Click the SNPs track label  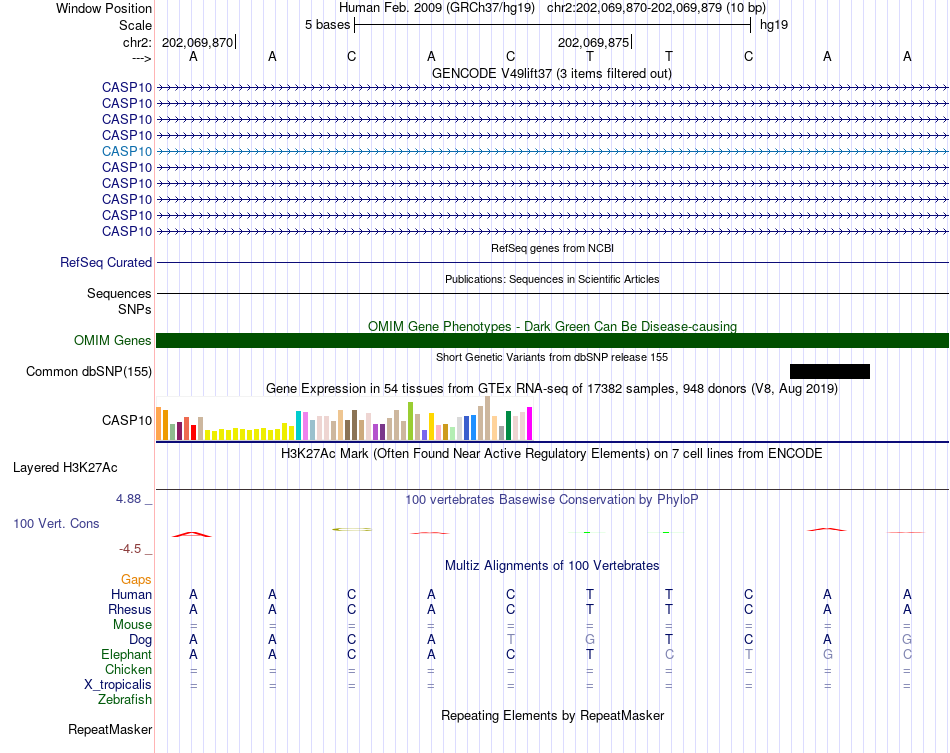(x=135, y=309)
